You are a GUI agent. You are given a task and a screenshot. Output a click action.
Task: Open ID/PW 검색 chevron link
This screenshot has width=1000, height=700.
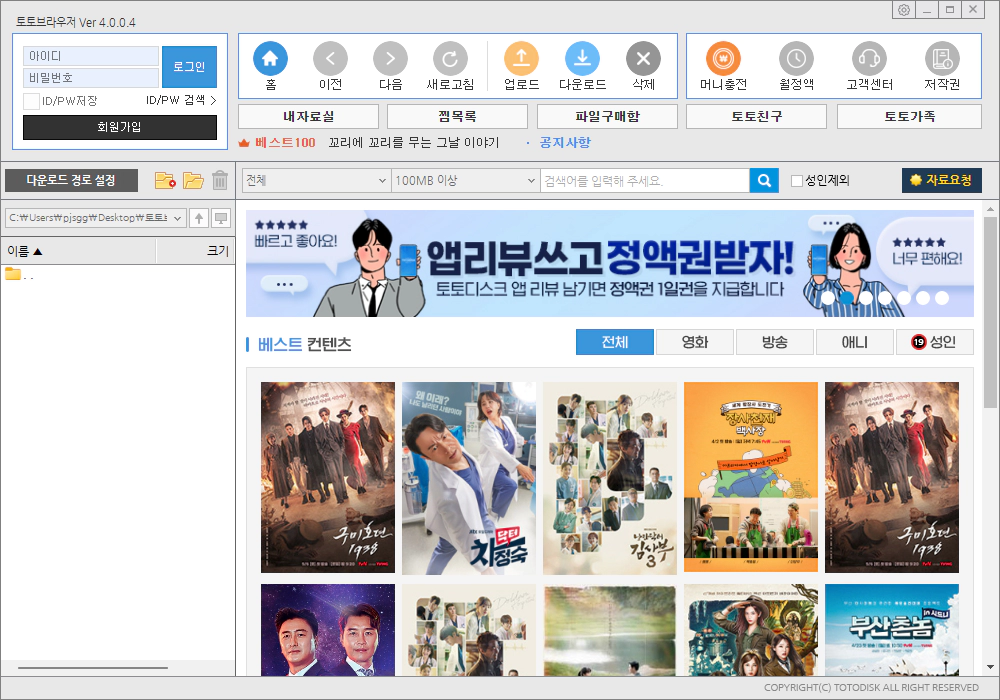(x=181, y=100)
